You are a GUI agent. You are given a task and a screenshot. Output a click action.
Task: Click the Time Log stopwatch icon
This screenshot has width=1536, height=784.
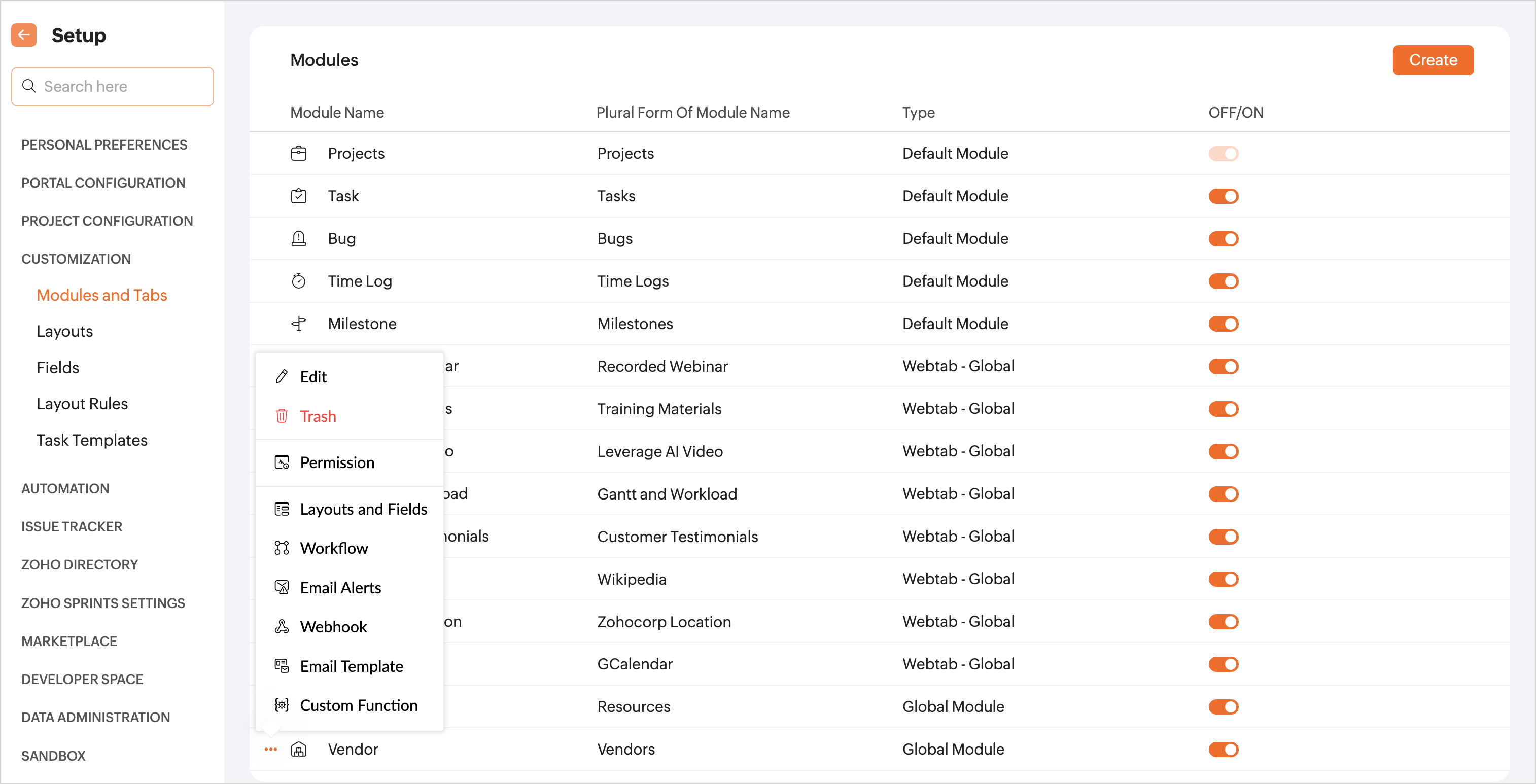tap(298, 281)
